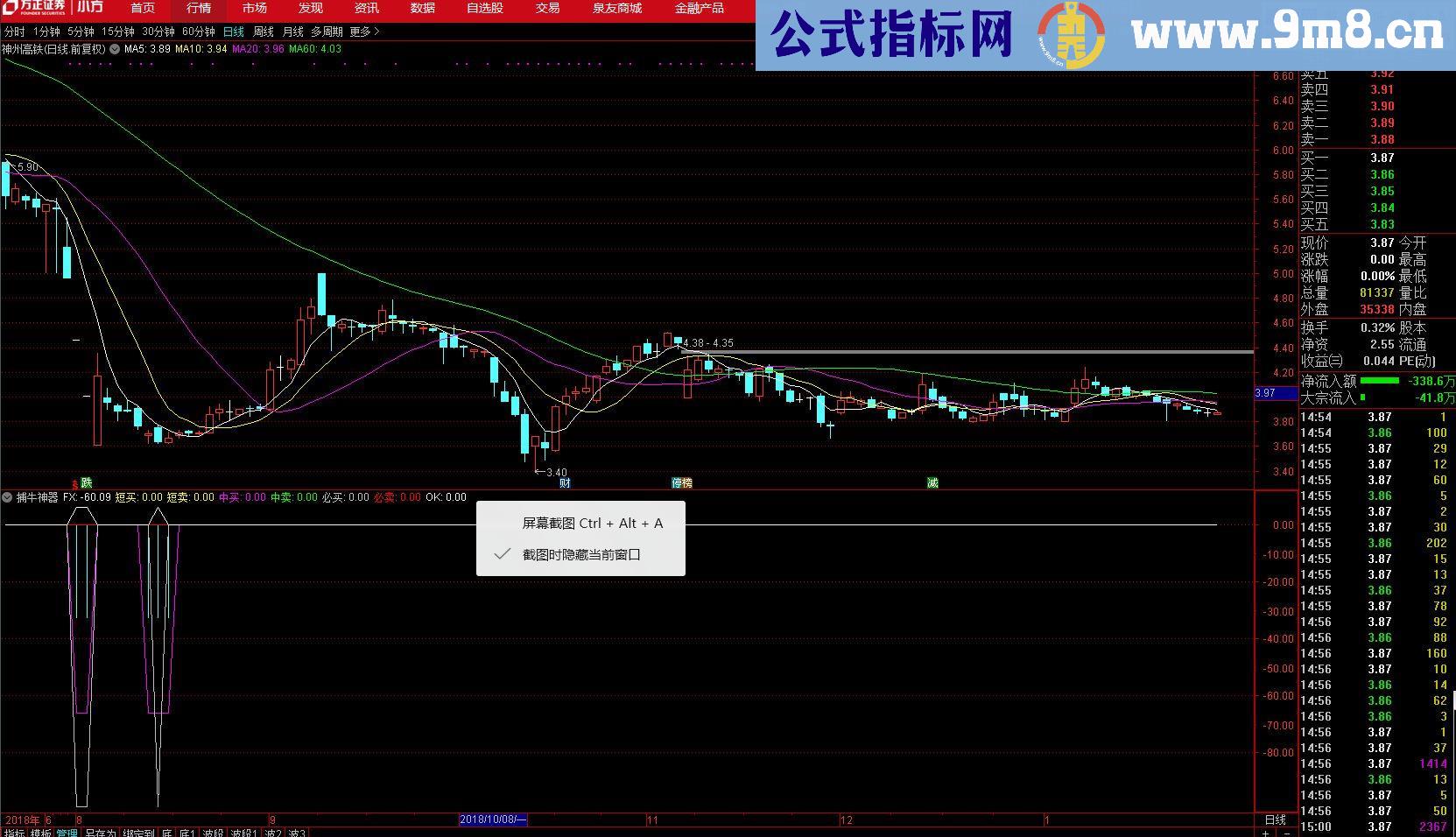The height and width of the screenshot is (837, 1456).
Task: Select the 波2 indicator tab
Action: pos(273,833)
